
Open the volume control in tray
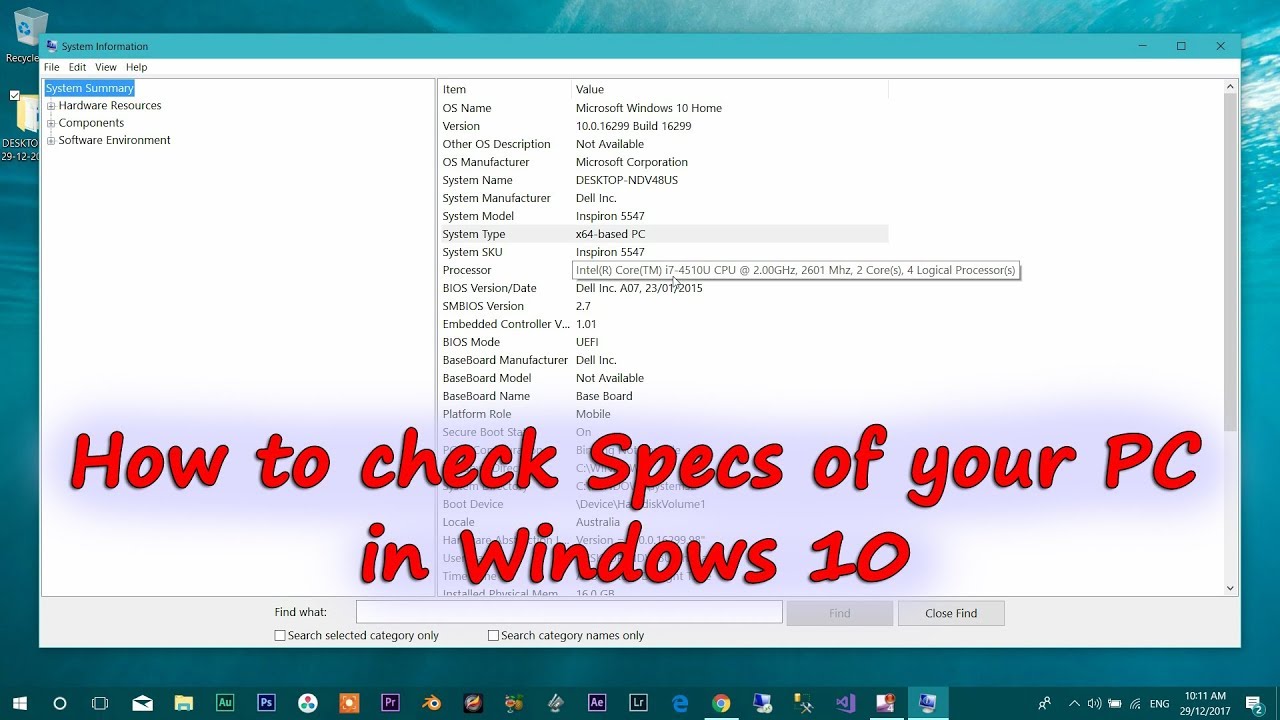(x=1094, y=703)
